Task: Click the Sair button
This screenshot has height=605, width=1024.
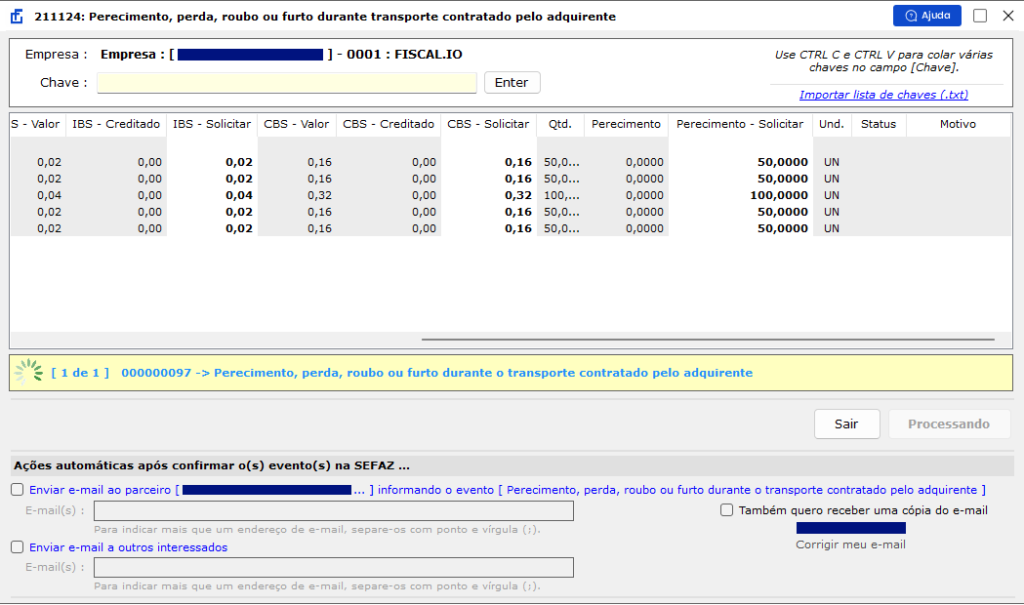Action: pos(846,424)
